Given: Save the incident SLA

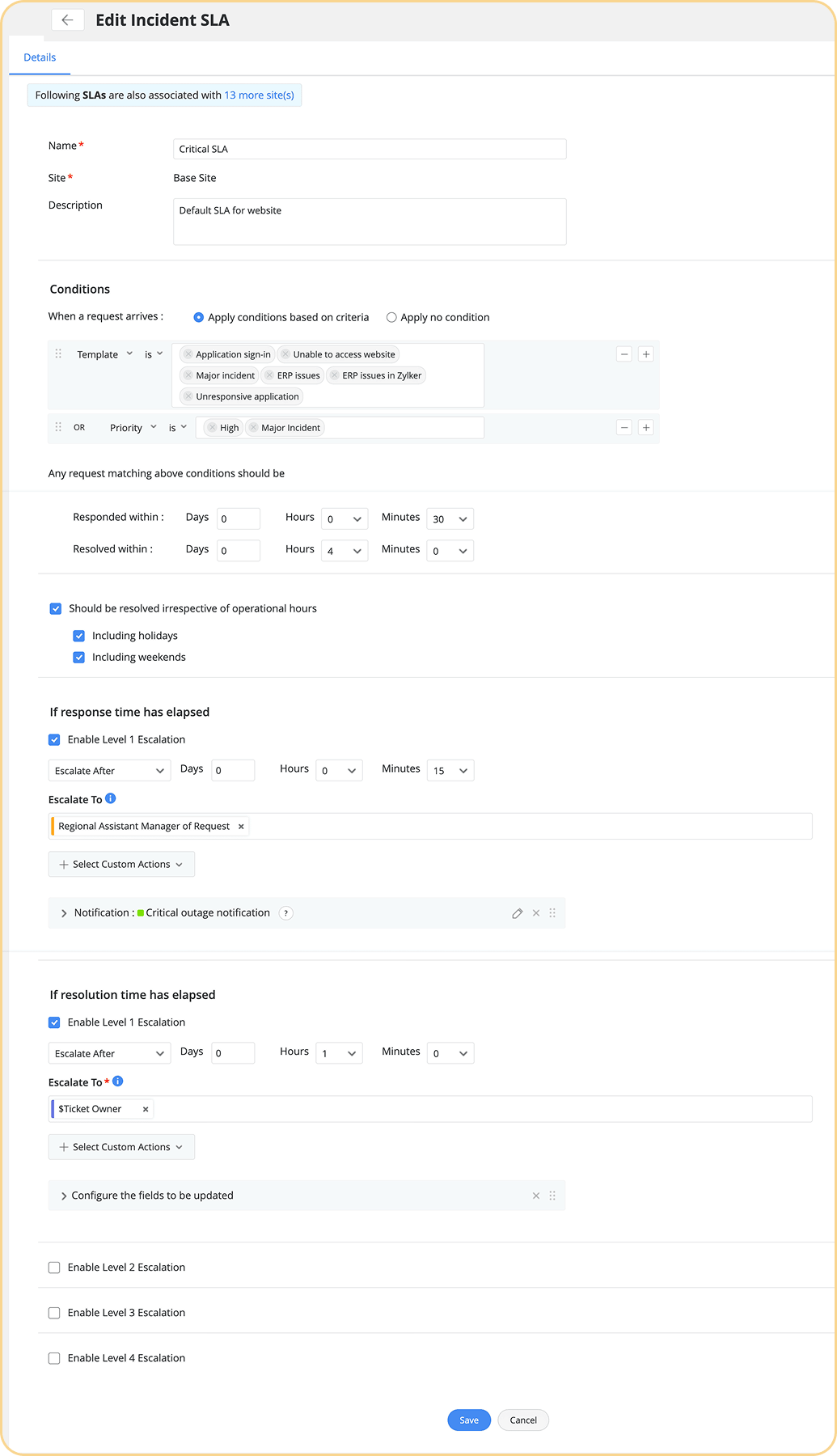Looking at the screenshot, I should 469,1420.
